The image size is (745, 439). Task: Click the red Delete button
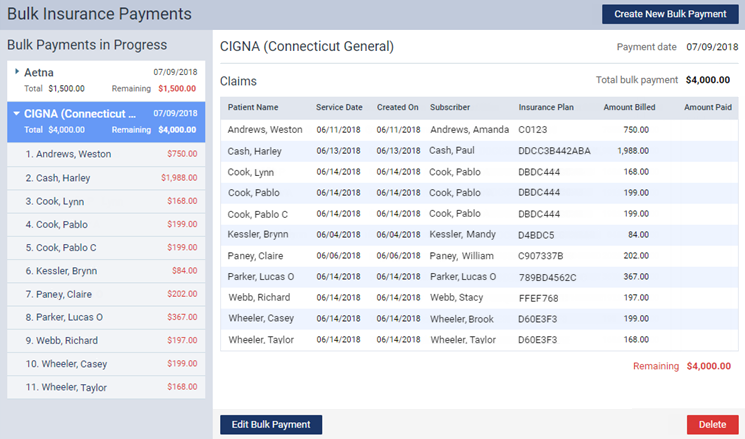(712, 424)
